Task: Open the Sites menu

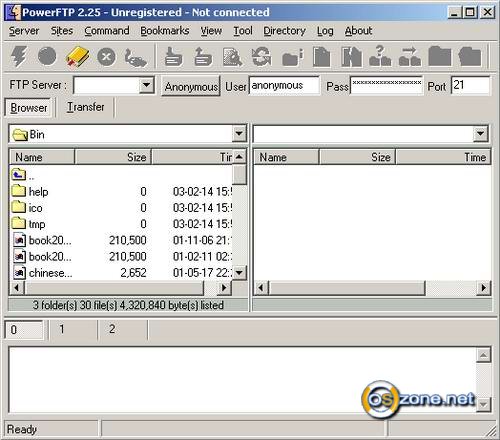Action: pos(62,31)
